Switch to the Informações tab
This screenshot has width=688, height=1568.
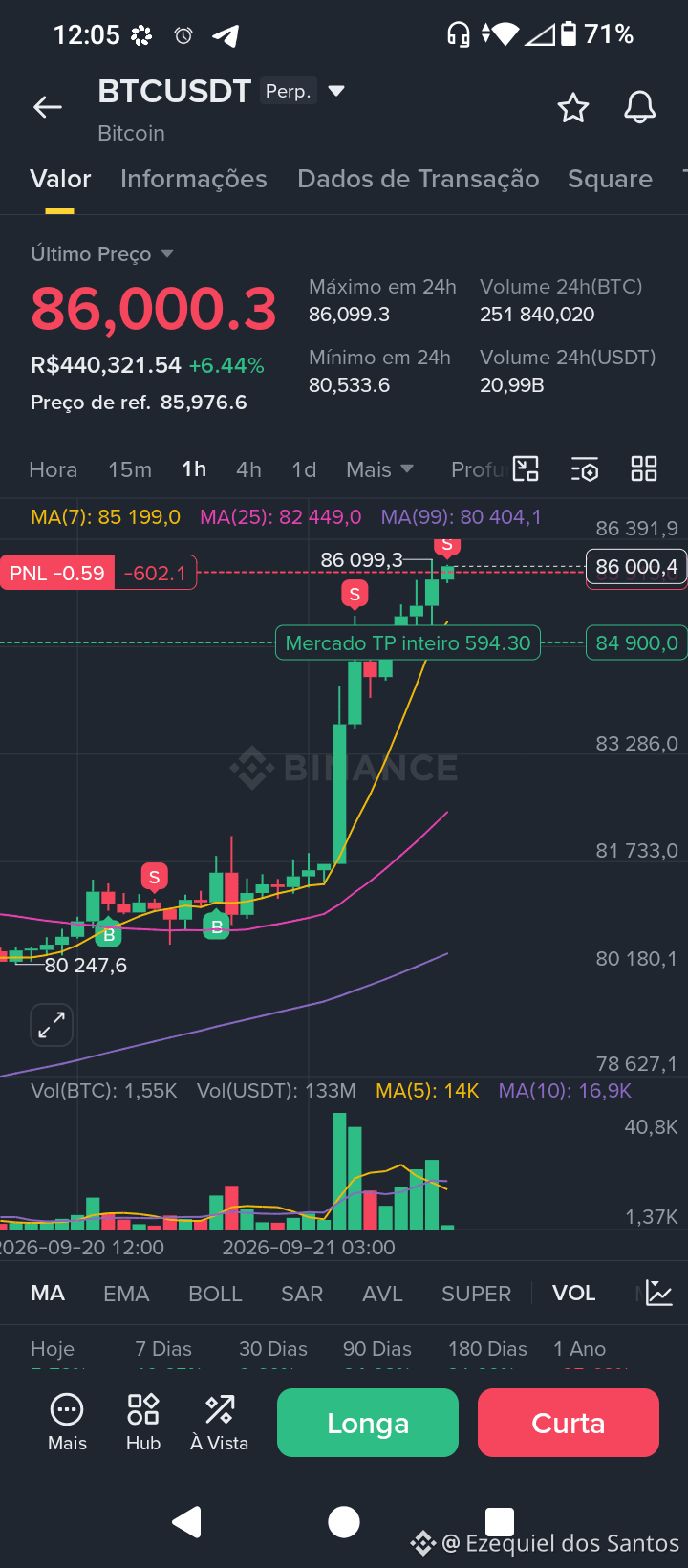click(x=194, y=179)
